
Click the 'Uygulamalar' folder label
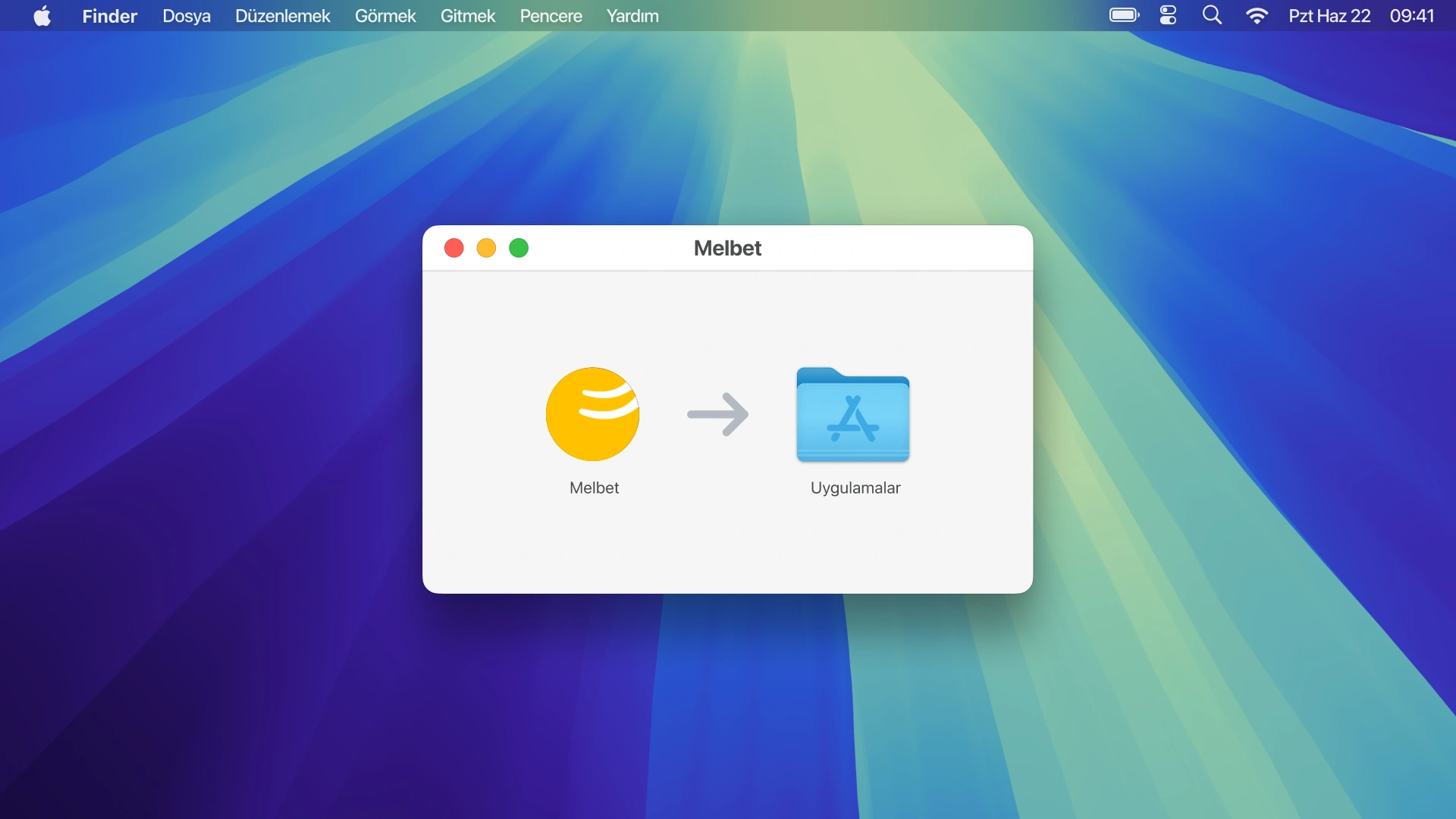(x=855, y=488)
